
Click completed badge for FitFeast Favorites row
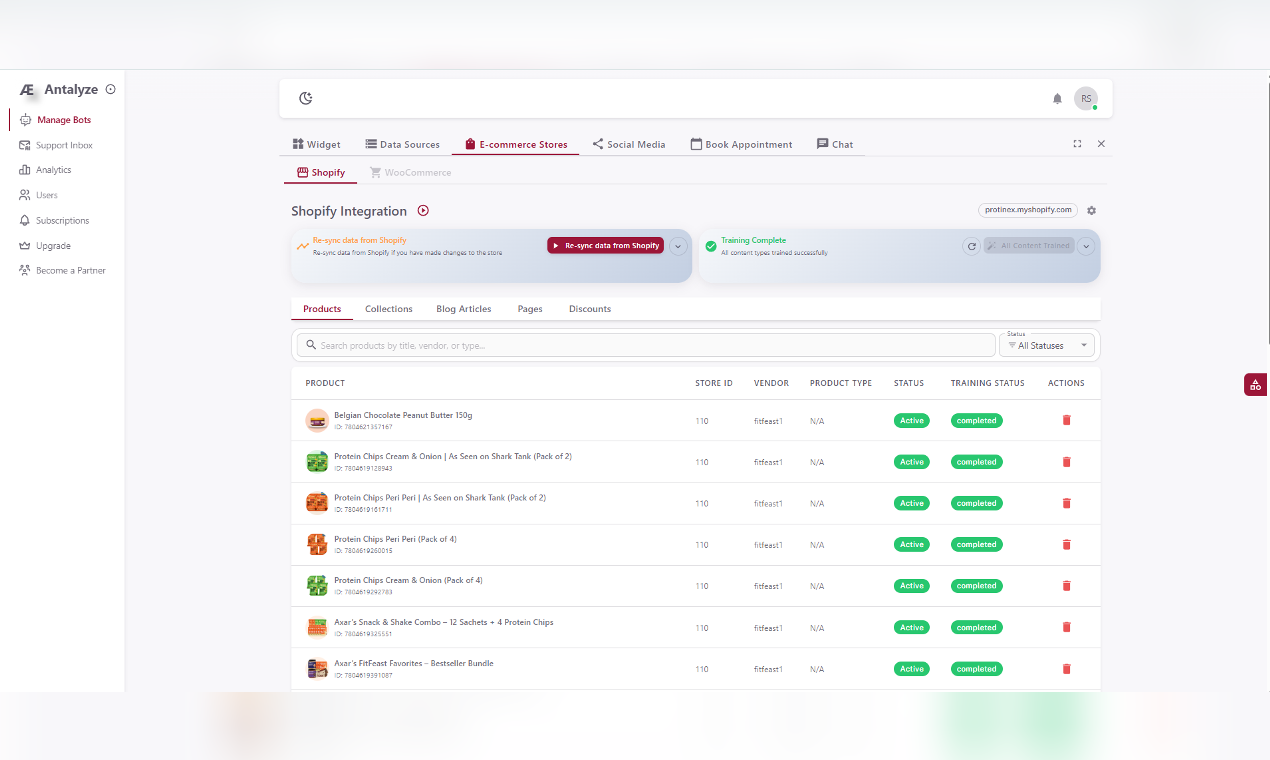coord(976,669)
